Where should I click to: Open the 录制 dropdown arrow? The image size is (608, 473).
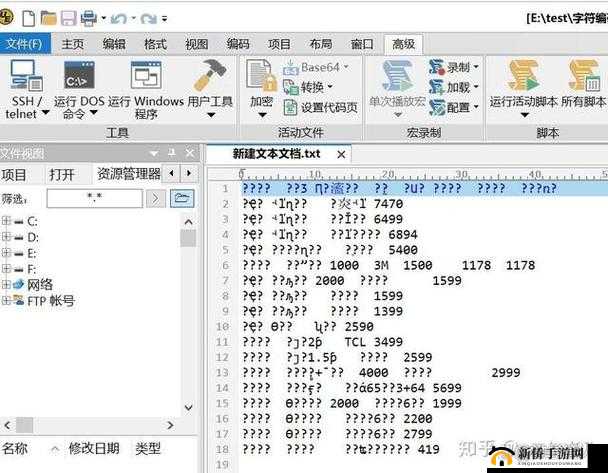[x=476, y=67]
